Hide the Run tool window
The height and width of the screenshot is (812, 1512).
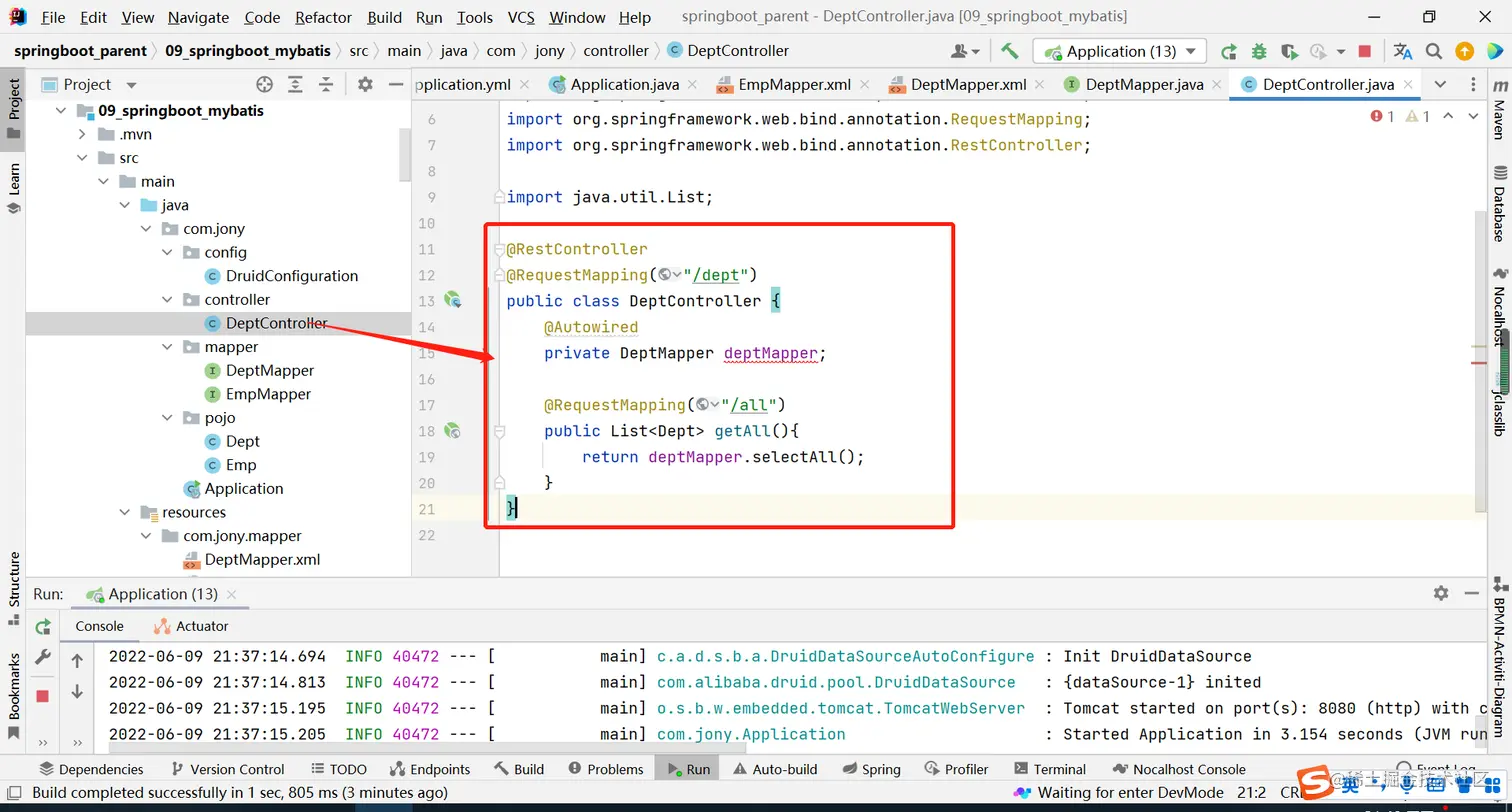point(1472,593)
